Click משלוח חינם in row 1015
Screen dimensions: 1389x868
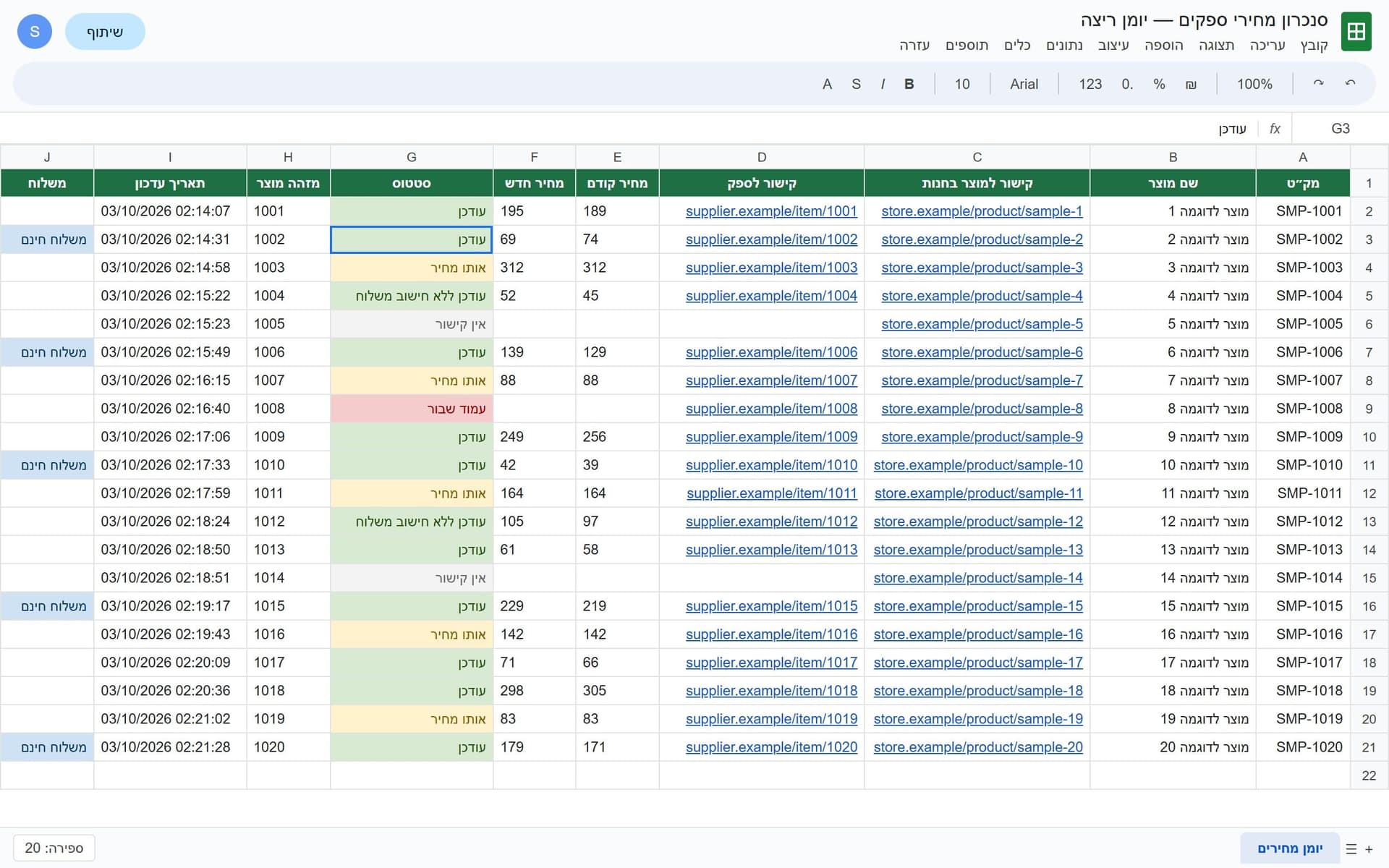[47, 606]
